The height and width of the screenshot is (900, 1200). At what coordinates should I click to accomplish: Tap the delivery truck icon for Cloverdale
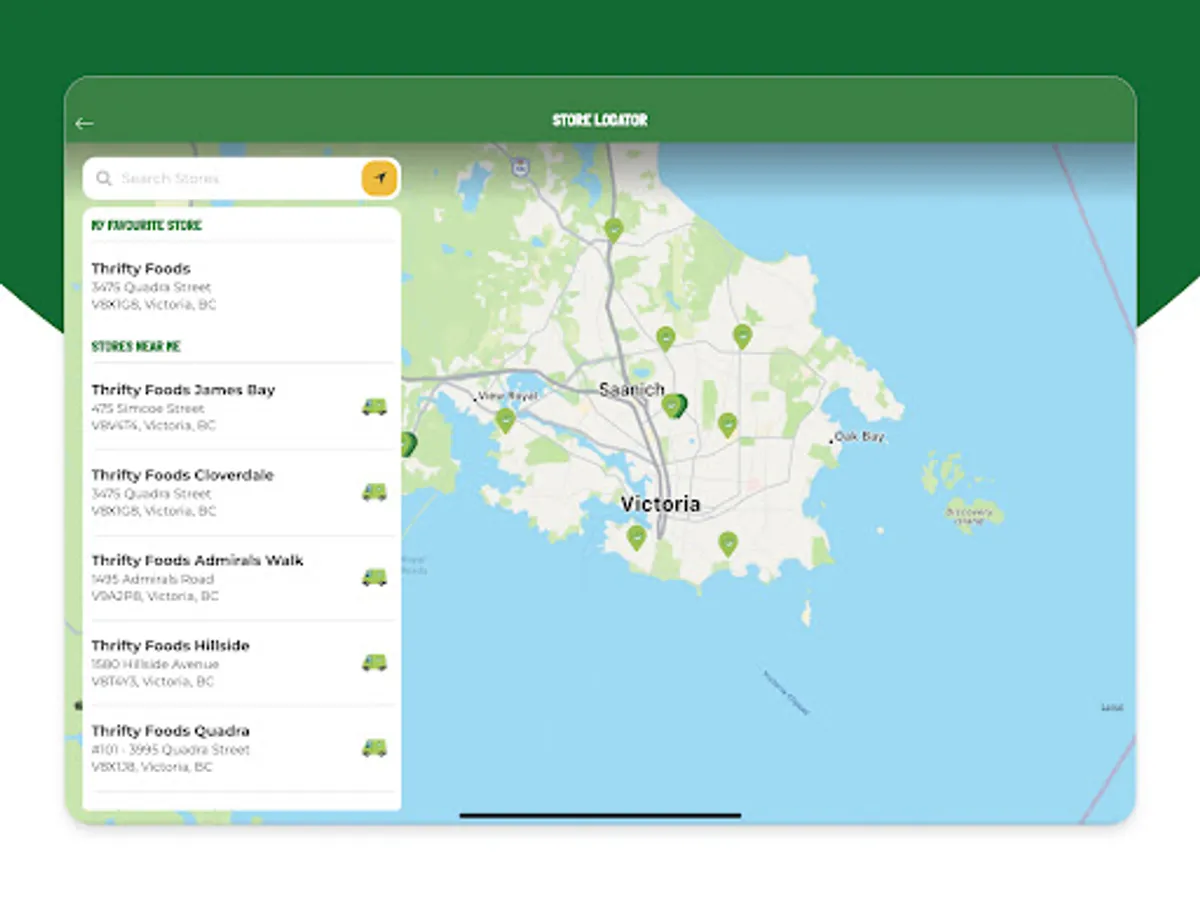(374, 492)
